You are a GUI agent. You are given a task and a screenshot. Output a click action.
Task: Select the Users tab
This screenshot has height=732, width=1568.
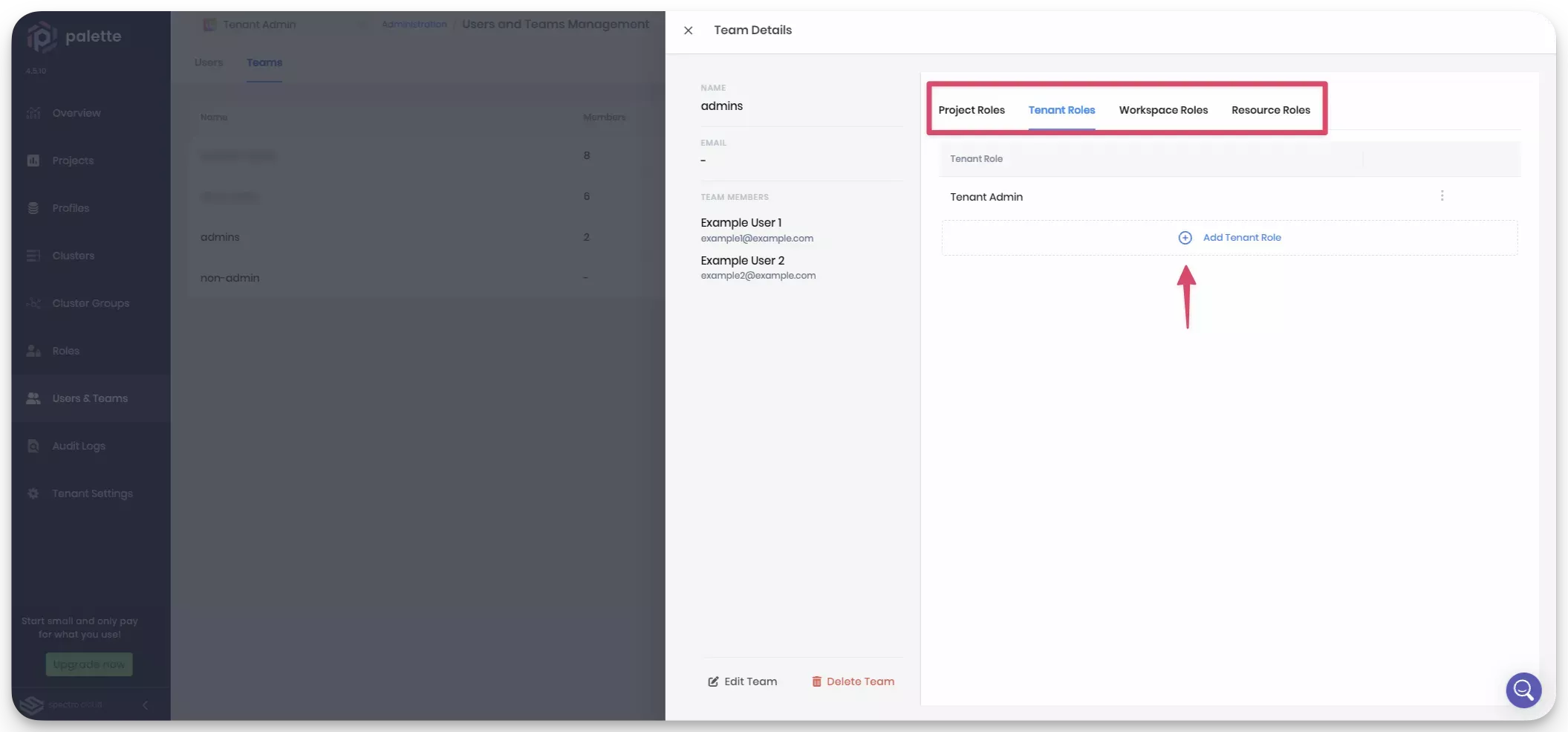tap(209, 62)
